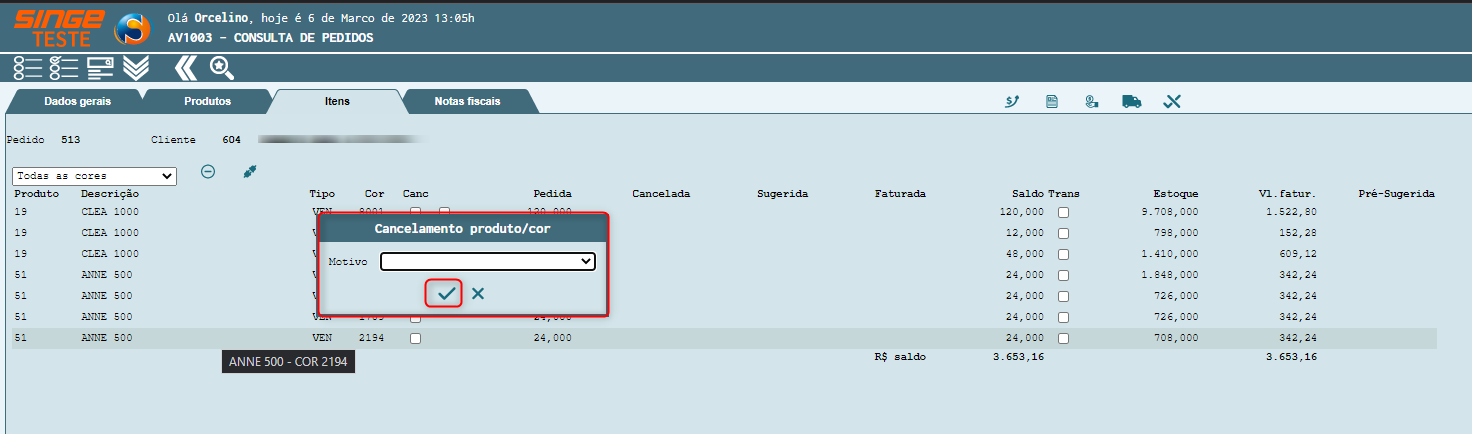Toggle Trans checkbox on saldo 48,000 row
This screenshot has width=1472, height=434.
pos(1064,254)
